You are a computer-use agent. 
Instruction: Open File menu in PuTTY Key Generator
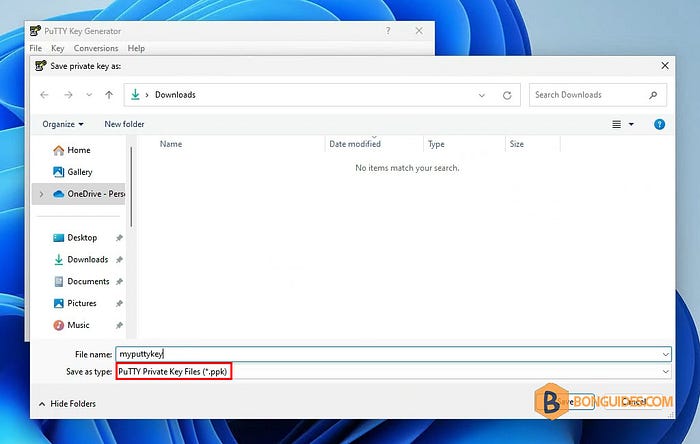pyautogui.click(x=36, y=48)
